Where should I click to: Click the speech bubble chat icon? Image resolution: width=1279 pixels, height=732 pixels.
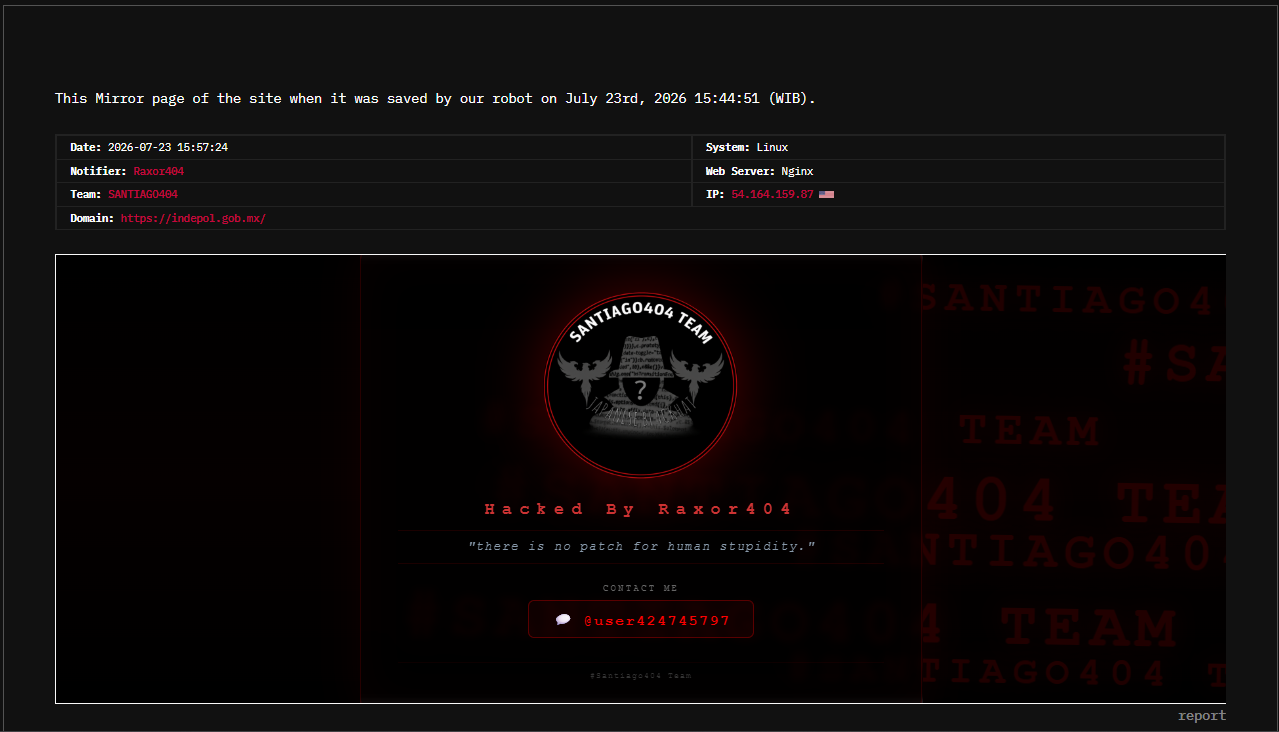pyautogui.click(x=563, y=620)
